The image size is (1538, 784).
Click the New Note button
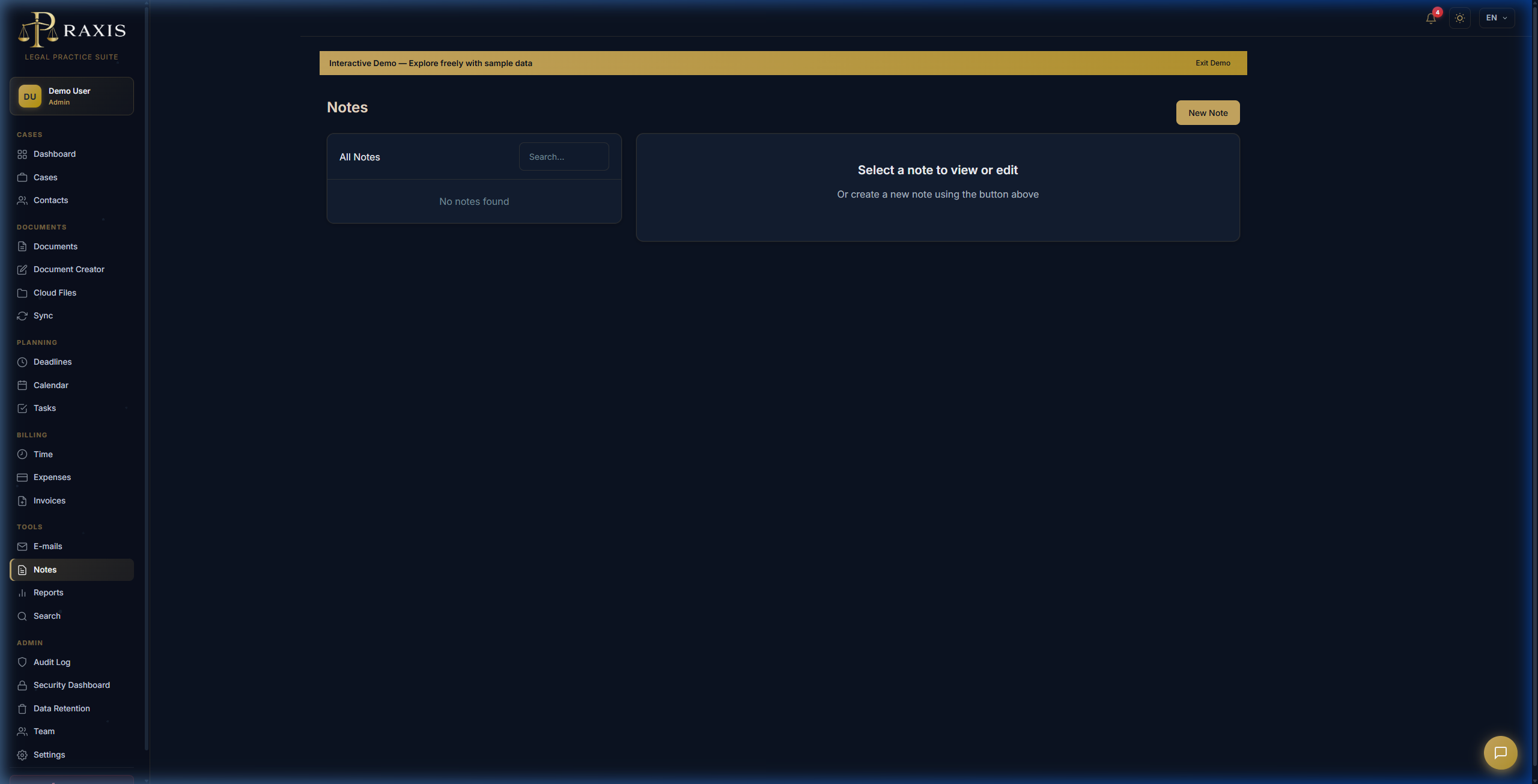[x=1208, y=113]
